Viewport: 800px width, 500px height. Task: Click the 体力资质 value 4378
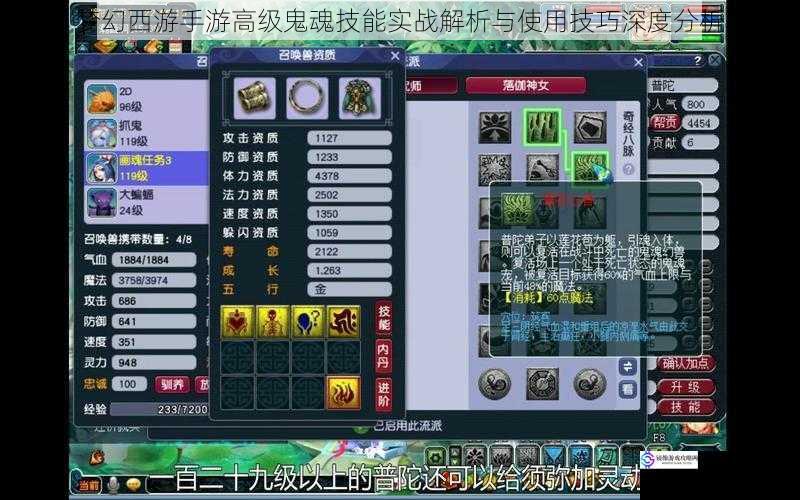(349, 176)
